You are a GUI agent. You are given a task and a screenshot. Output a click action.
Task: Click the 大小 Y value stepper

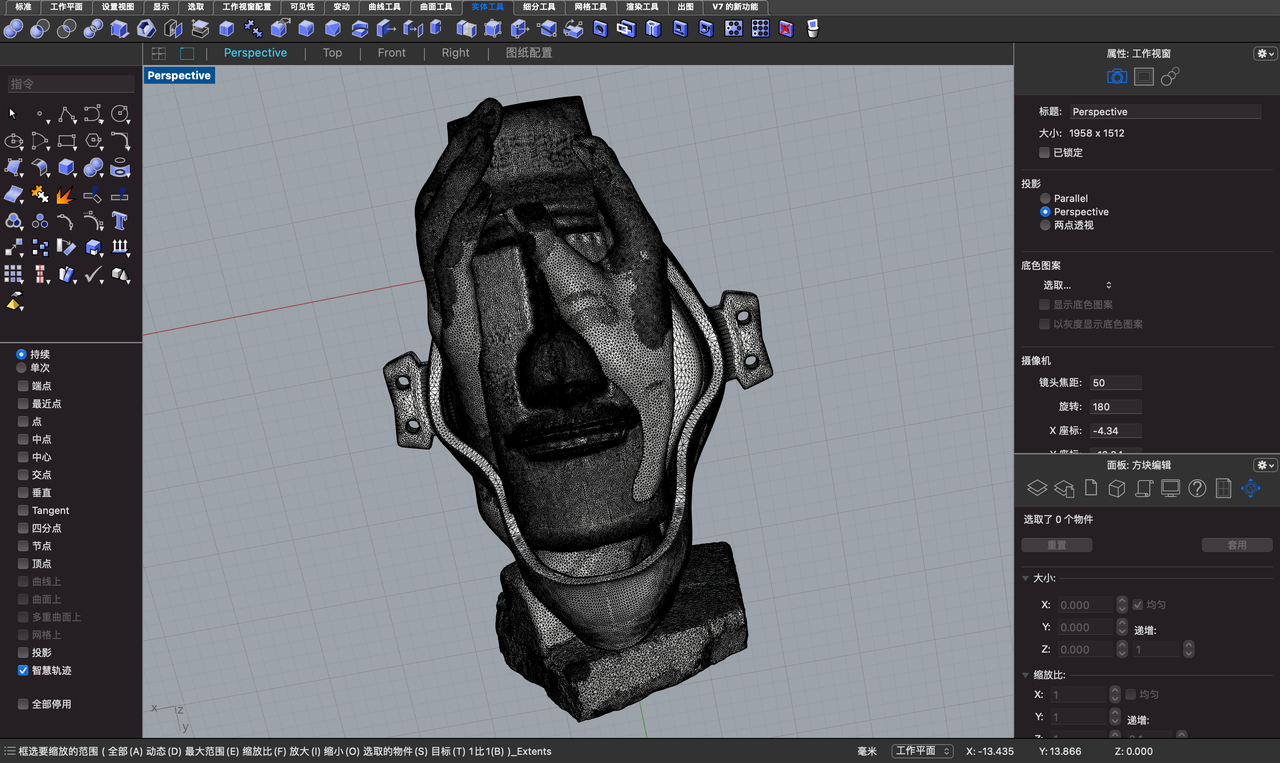(x=1121, y=627)
